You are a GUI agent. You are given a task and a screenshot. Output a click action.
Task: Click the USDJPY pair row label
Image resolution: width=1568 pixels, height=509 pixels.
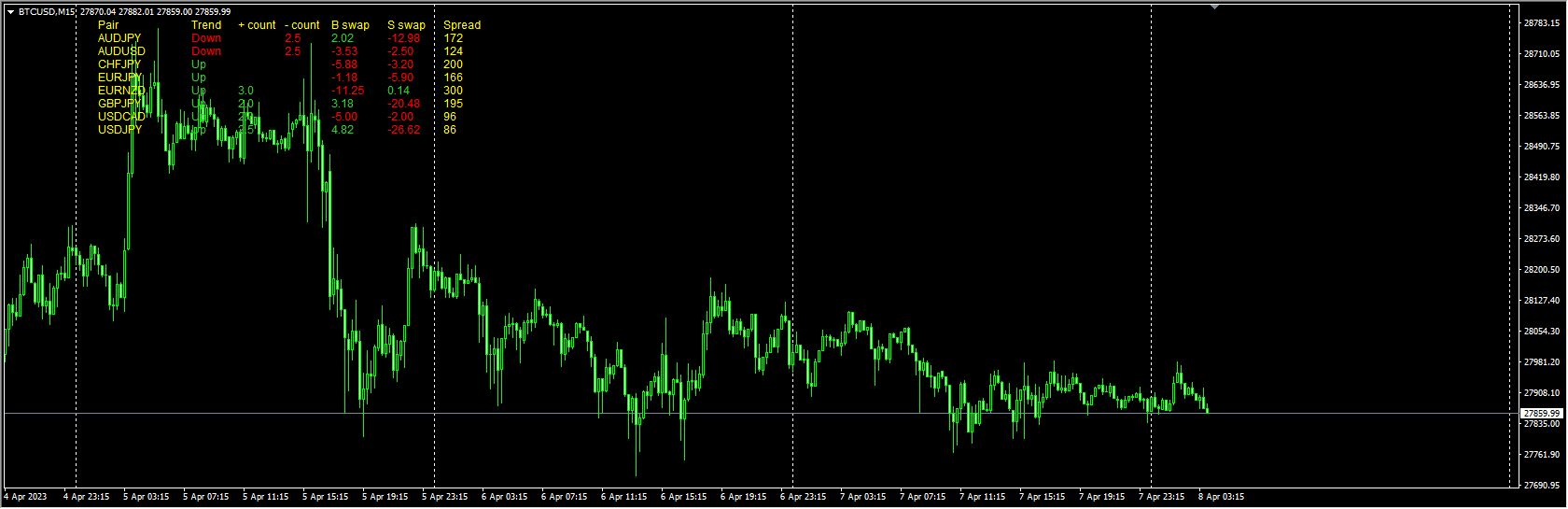119,130
